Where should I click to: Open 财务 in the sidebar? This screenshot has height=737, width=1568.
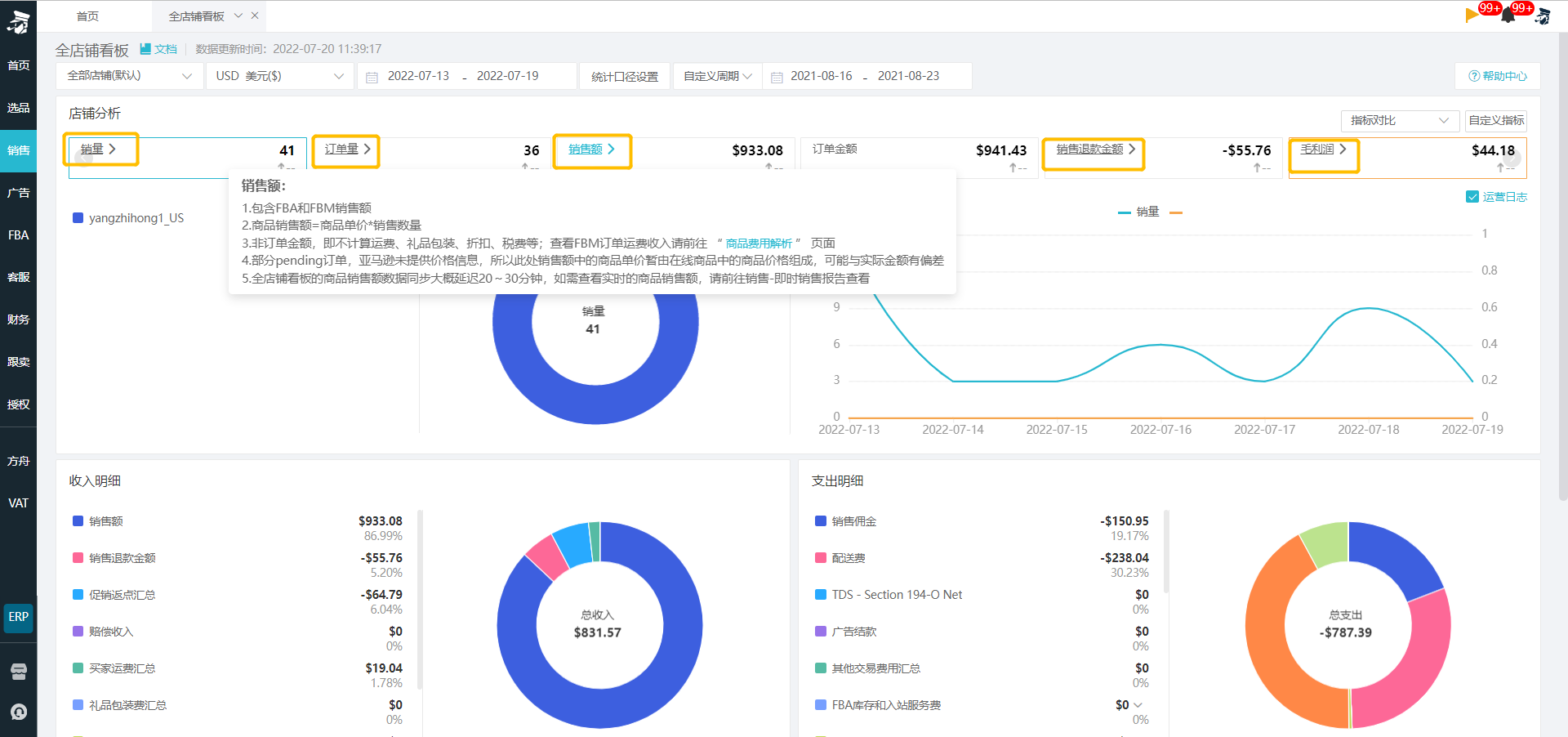[x=18, y=319]
